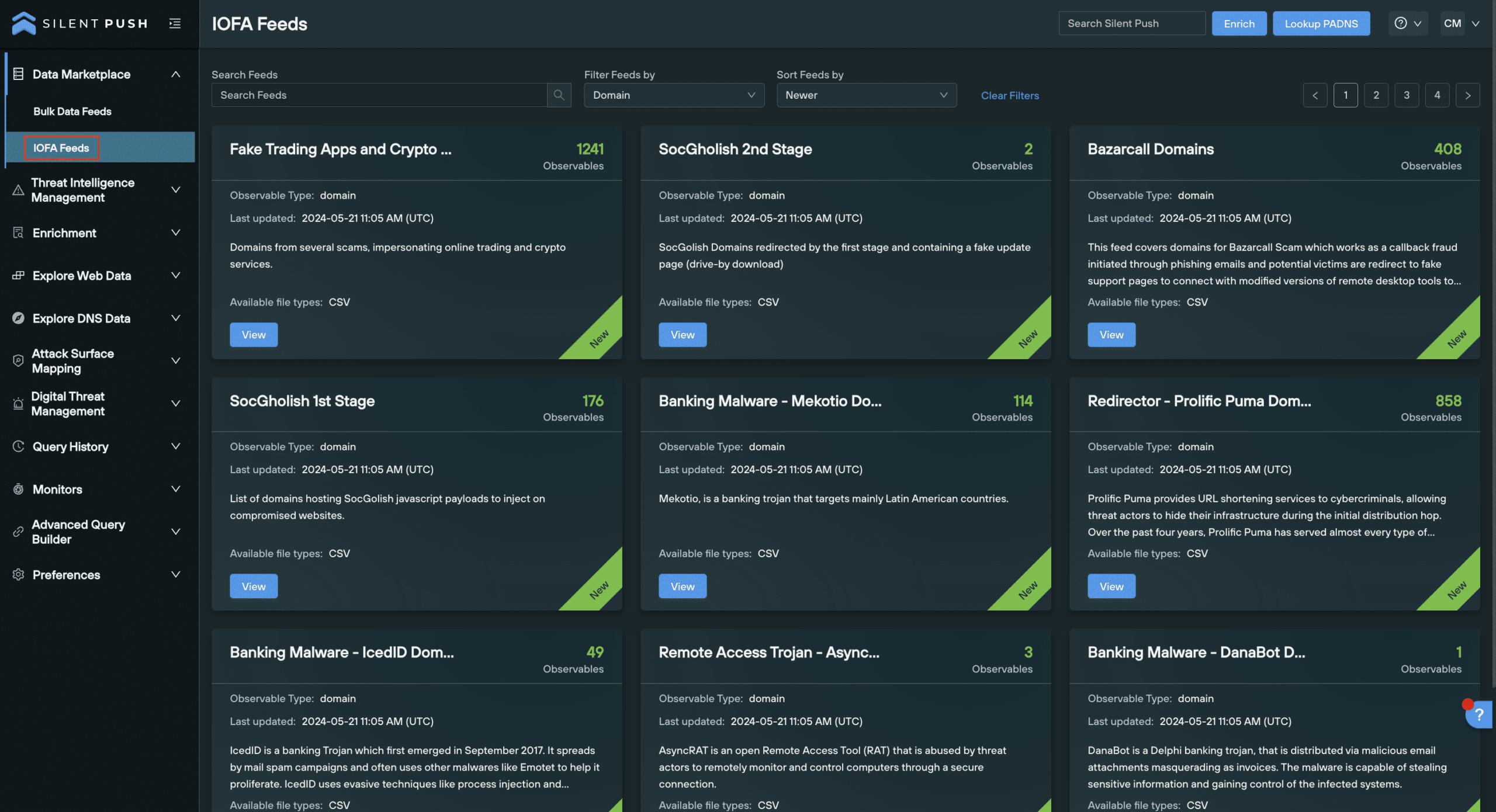
Task: Jump to page 4 of feeds
Action: (x=1437, y=95)
